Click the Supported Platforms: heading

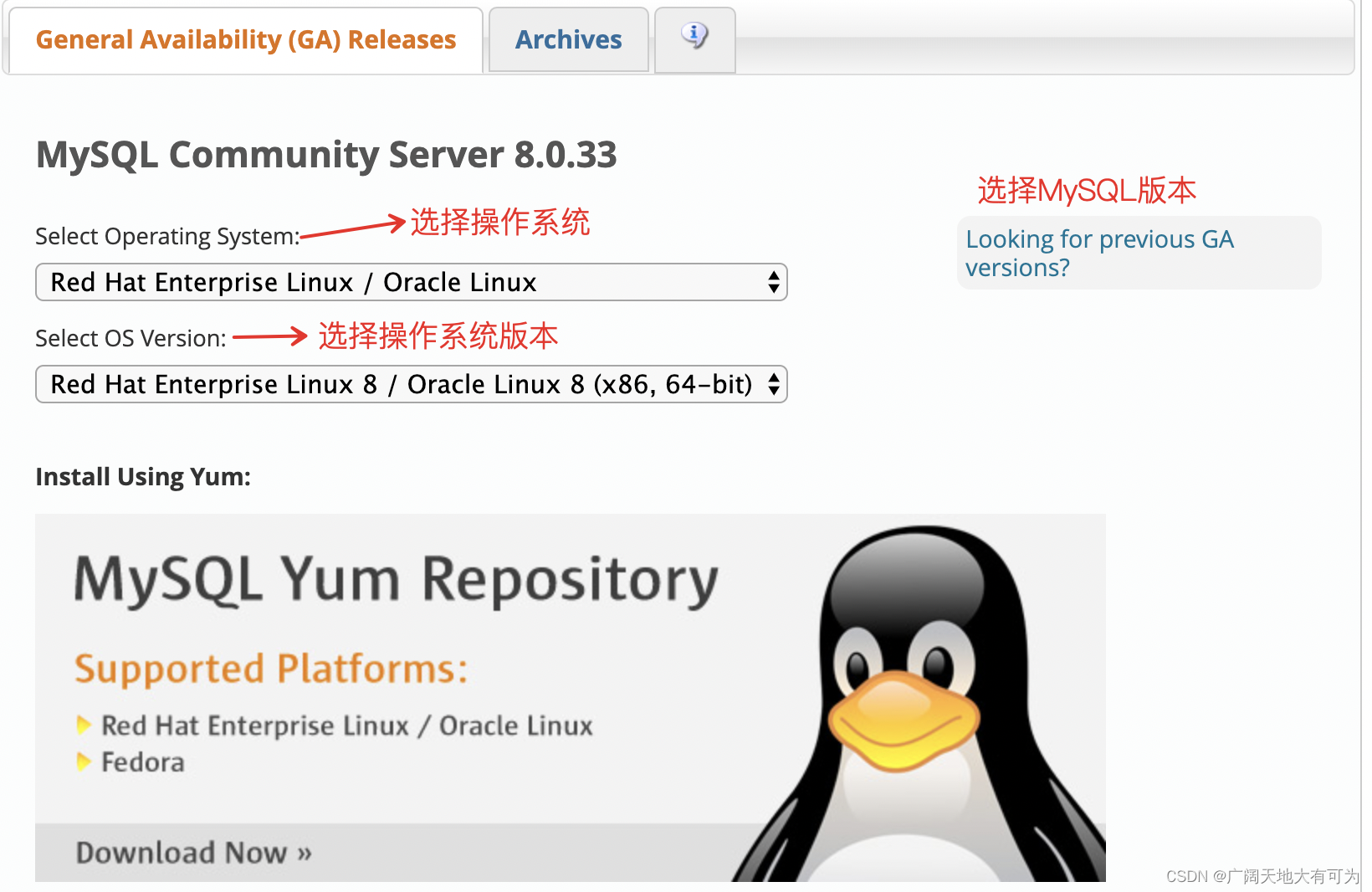(271, 669)
